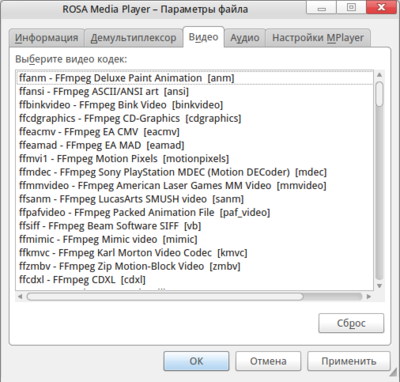Select the Видео tab
Image resolution: width=400 pixels, height=382 pixels.
tap(203, 37)
